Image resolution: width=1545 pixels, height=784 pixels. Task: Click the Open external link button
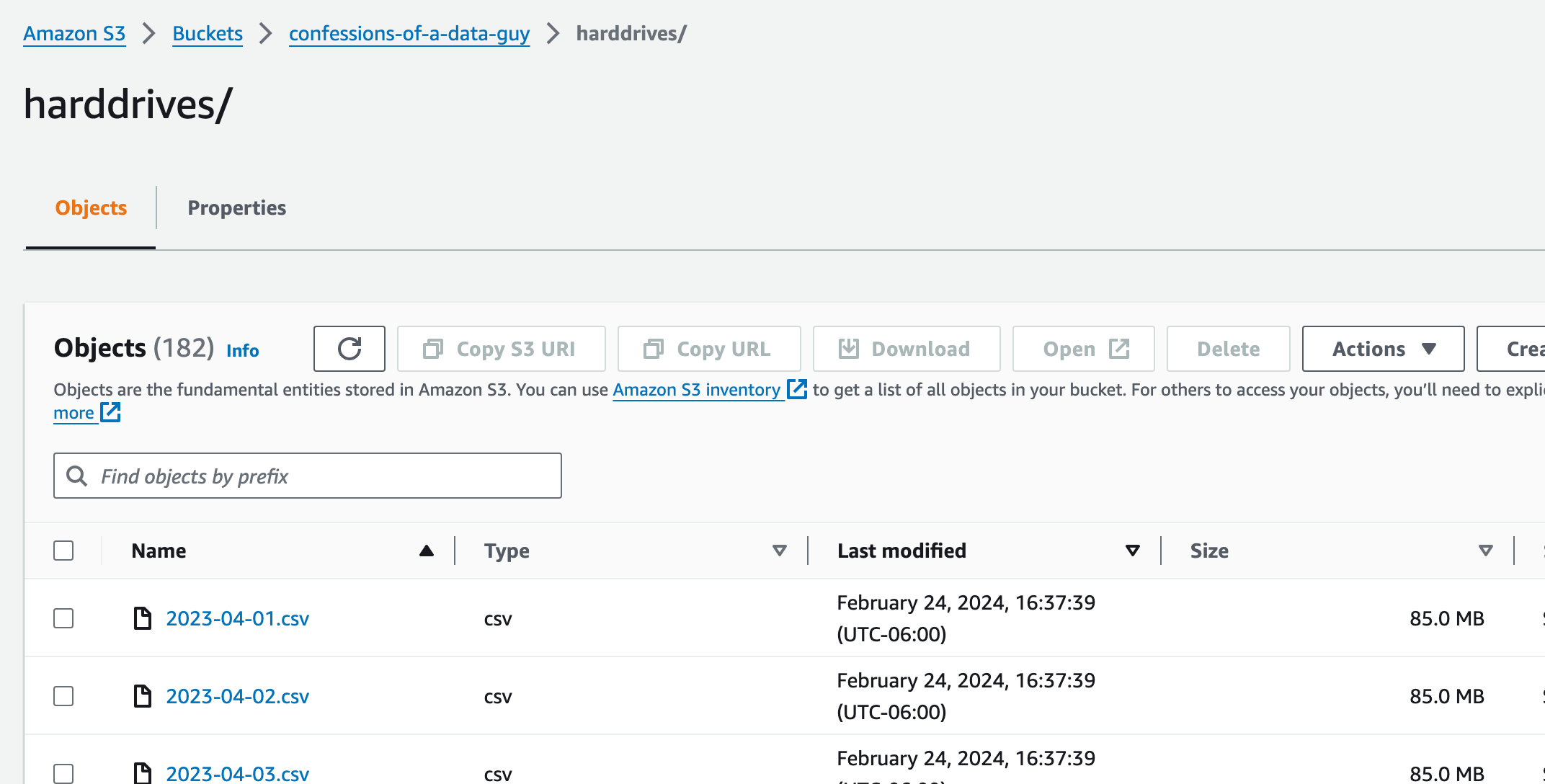coord(1083,349)
